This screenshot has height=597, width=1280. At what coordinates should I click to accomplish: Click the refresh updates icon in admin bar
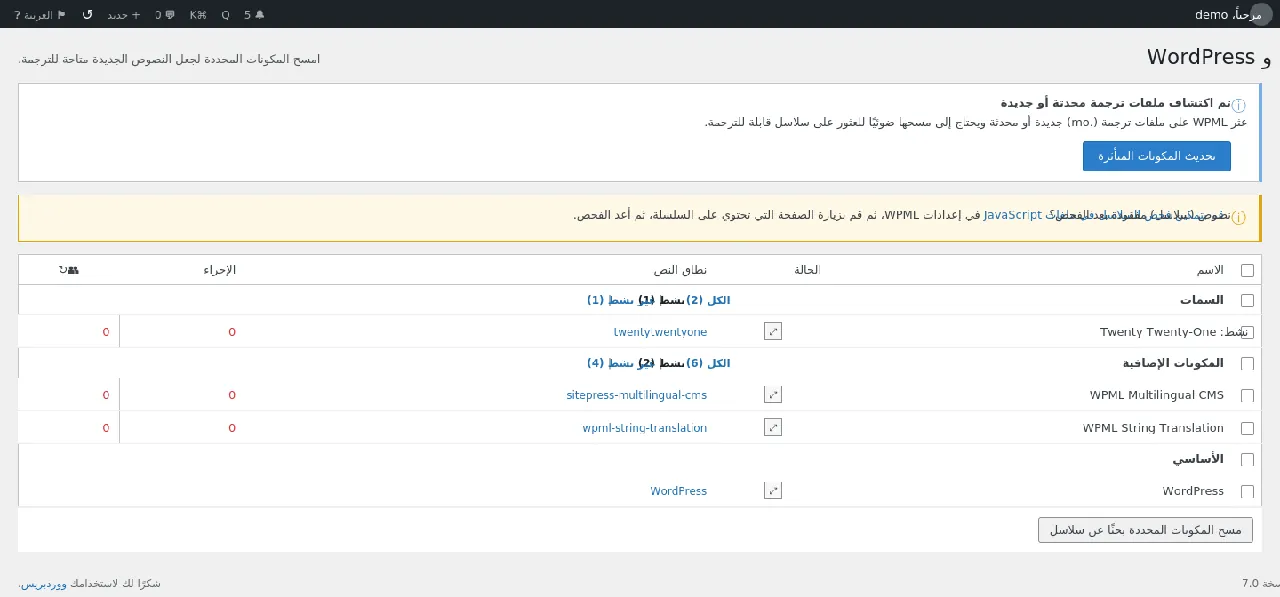[88, 15]
